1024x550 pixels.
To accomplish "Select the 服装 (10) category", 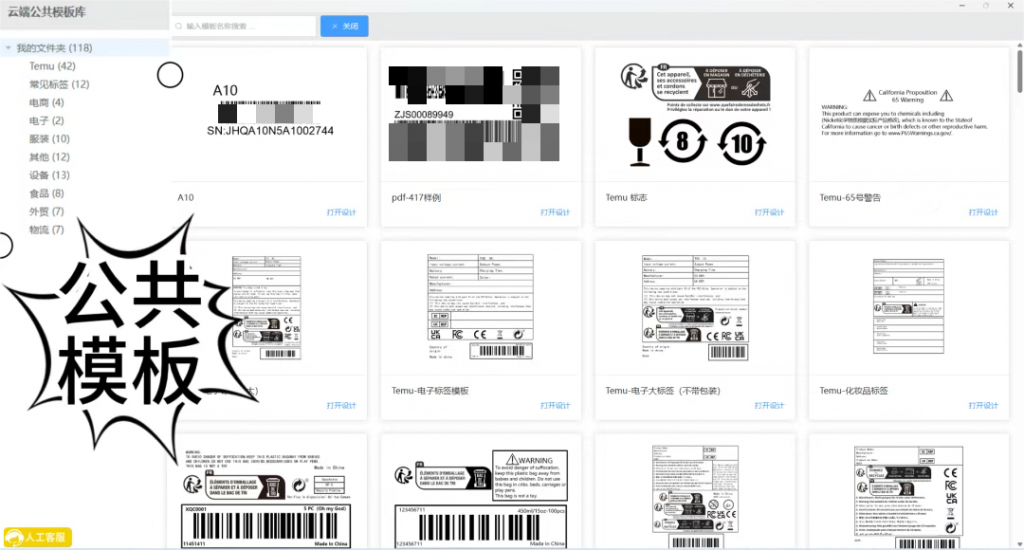I will pos(49,139).
